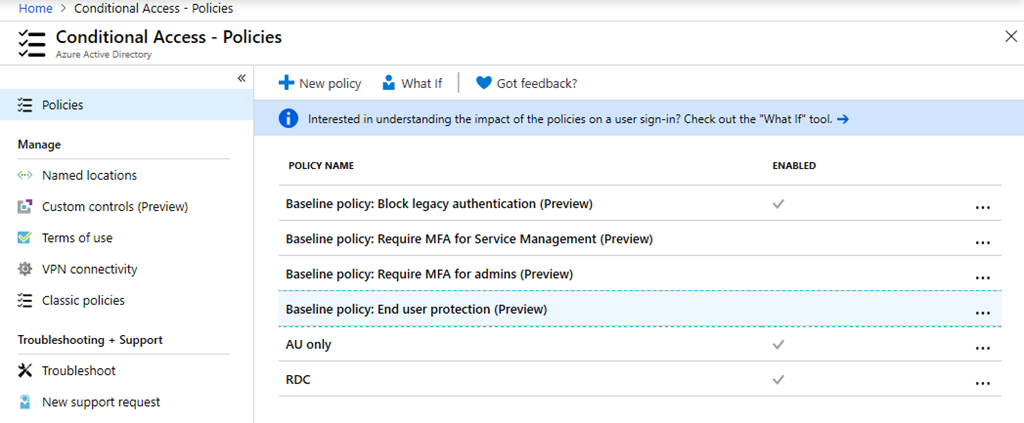
Task: Click the Got feedback heart icon
Action: point(484,83)
